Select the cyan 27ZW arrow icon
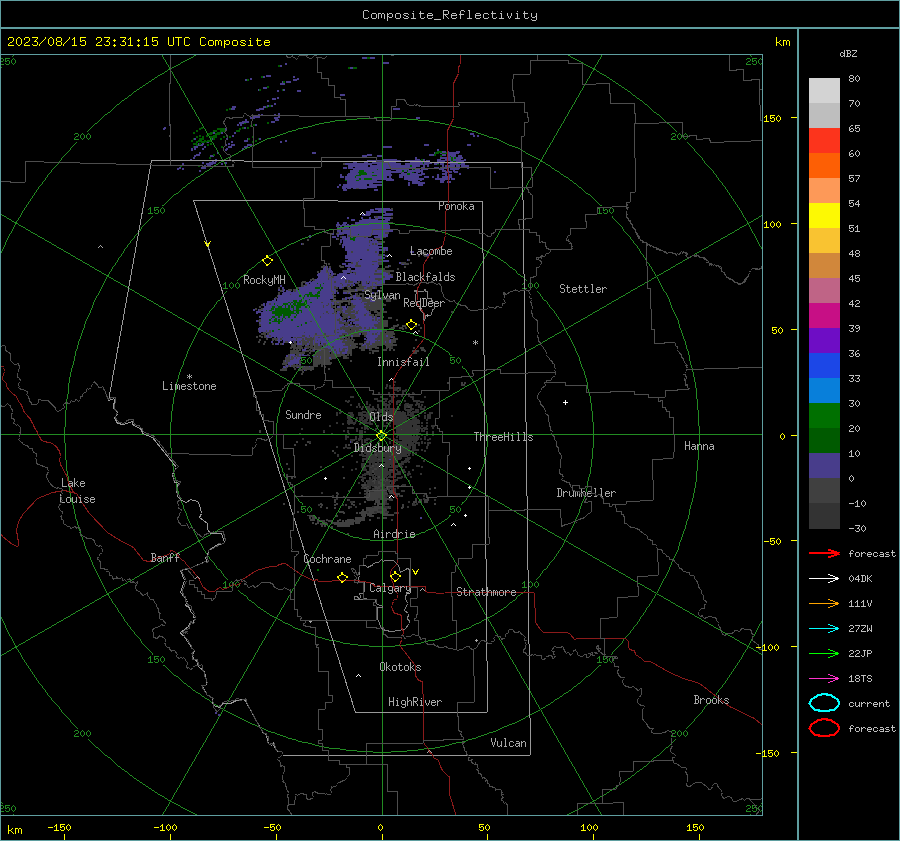 (x=824, y=629)
